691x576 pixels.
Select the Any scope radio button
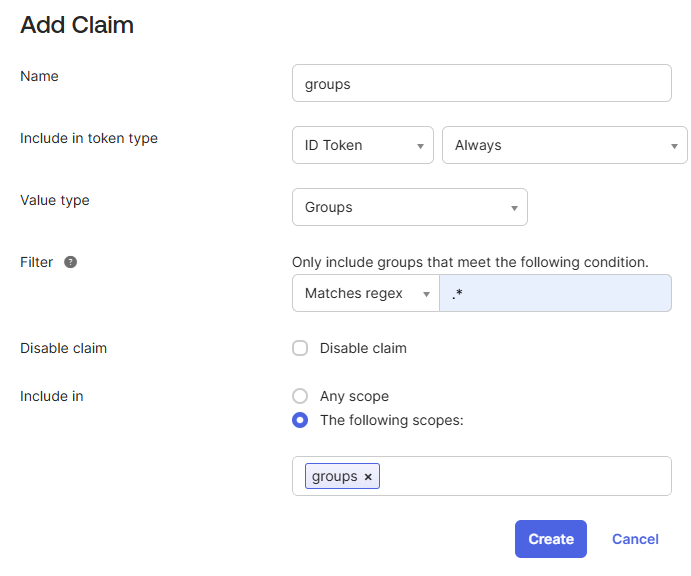click(300, 396)
